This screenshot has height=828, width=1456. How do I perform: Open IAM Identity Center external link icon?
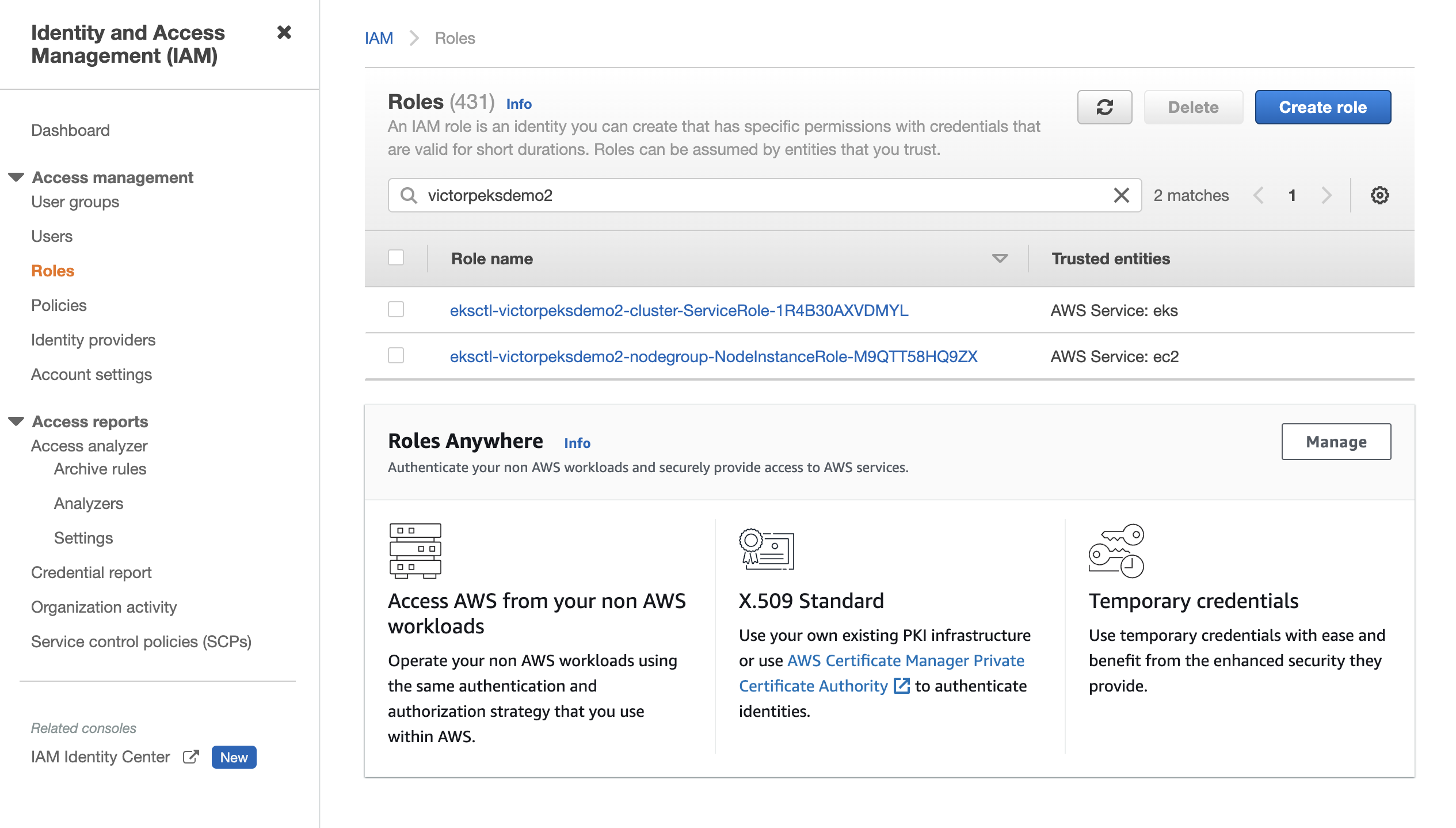tap(190, 757)
